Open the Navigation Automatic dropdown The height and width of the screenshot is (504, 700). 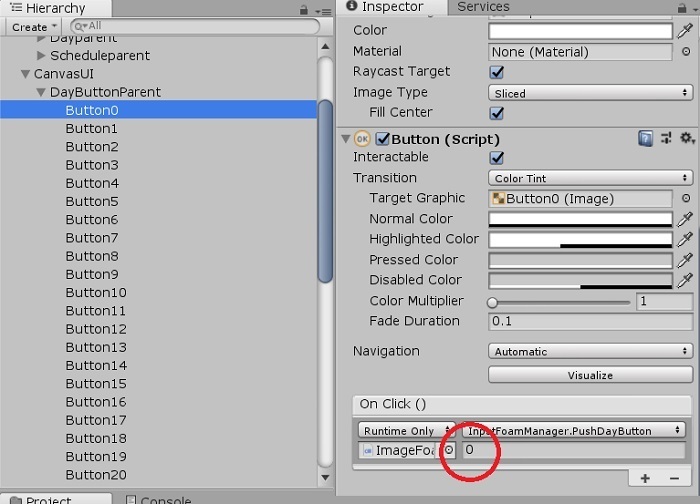pos(590,351)
